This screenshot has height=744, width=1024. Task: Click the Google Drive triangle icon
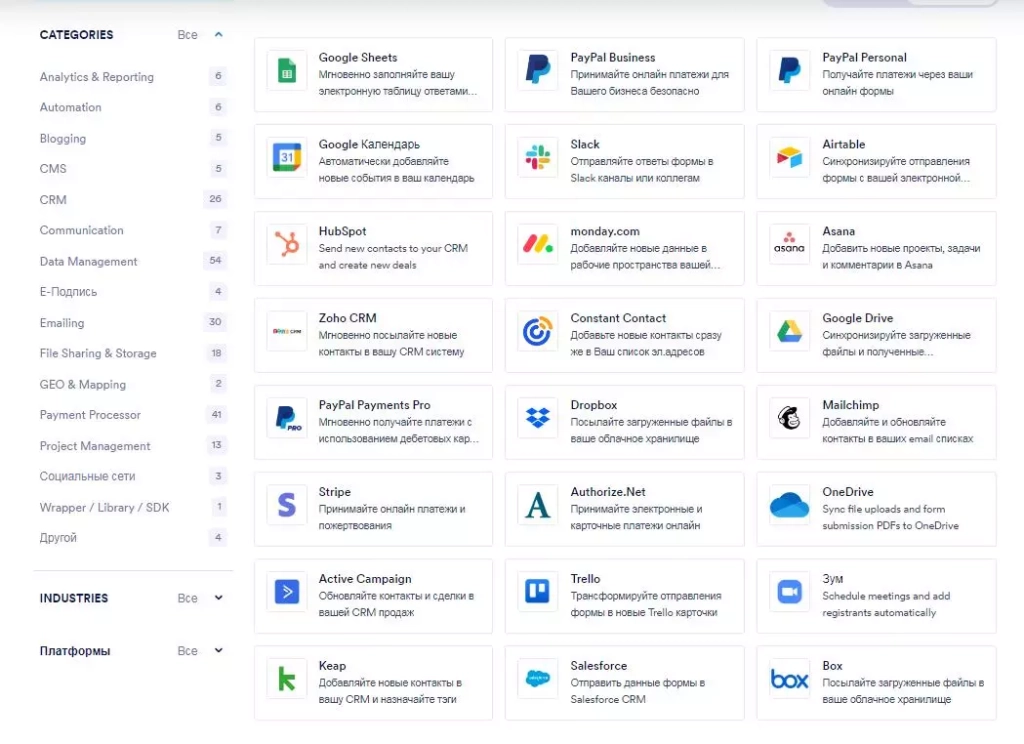(x=790, y=331)
